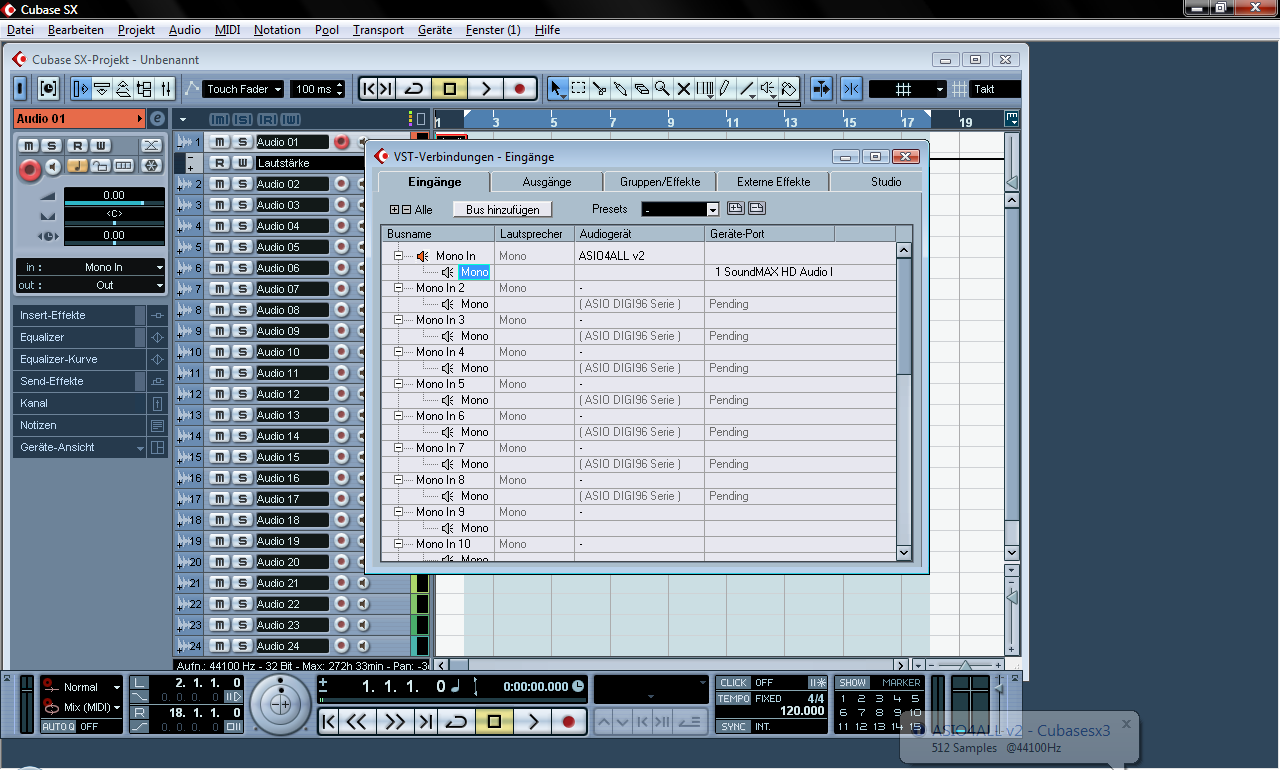This screenshot has width=1280, height=770.
Task: Click the transport position slider under time display
Action: pyautogui.click(x=452, y=702)
